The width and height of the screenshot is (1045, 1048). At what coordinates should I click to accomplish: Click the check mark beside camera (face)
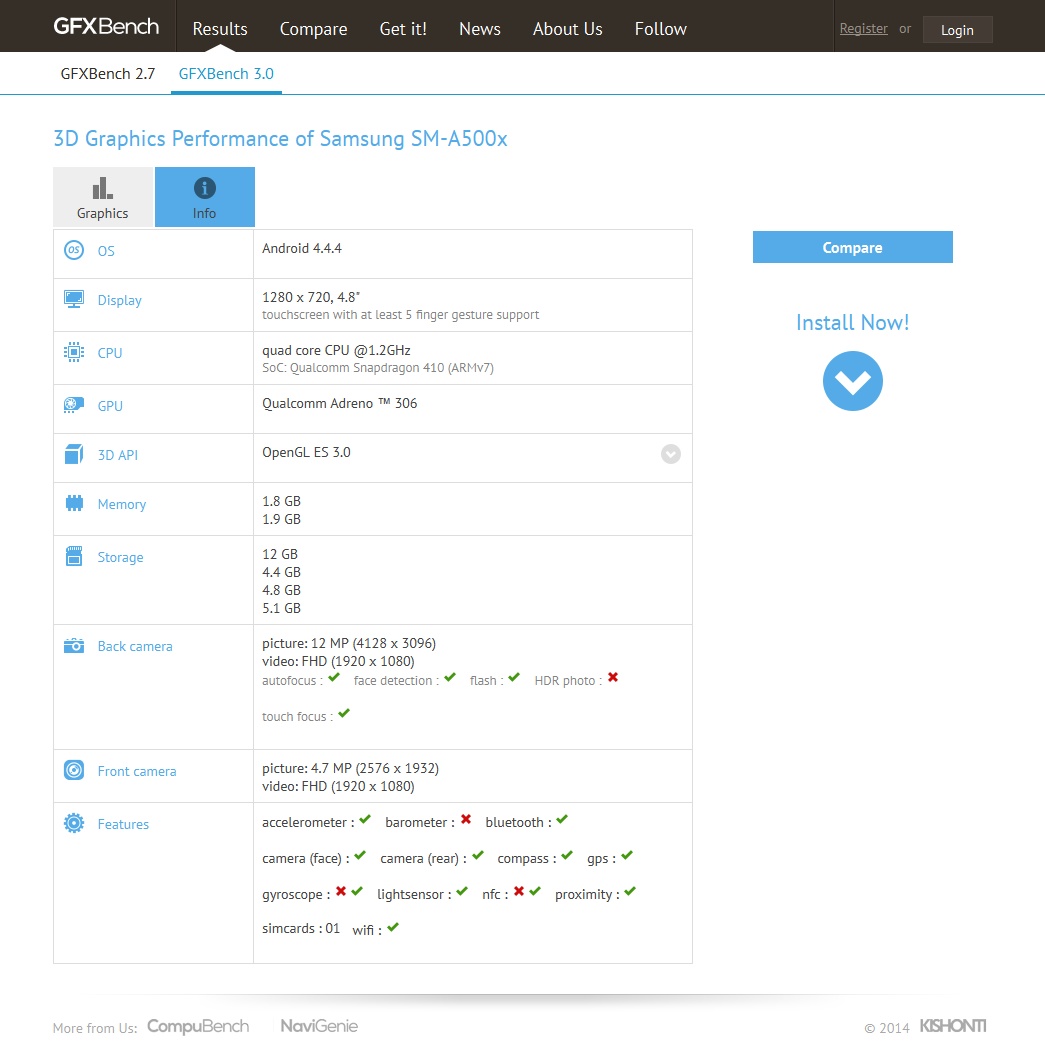[360, 856]
